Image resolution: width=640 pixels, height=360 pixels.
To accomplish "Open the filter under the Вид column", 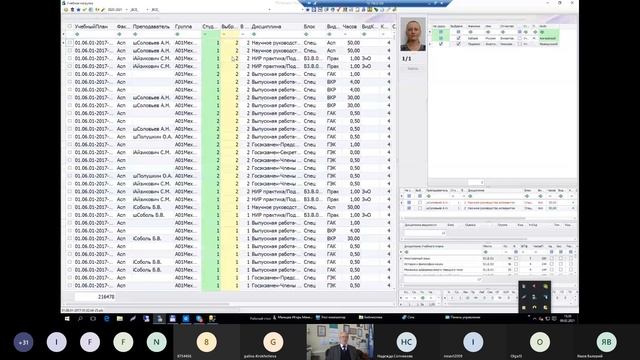I will [329, 34].
